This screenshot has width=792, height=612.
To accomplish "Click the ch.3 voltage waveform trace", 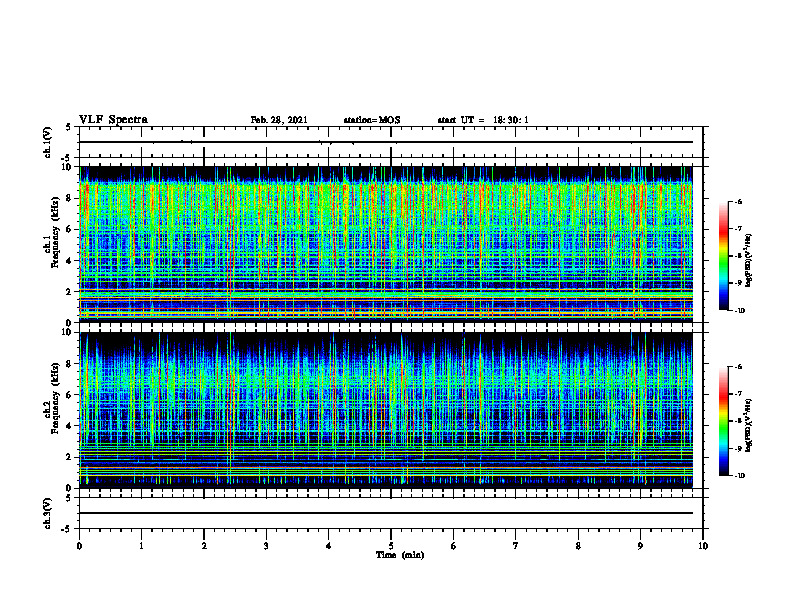I will click(x=386, y=513).
